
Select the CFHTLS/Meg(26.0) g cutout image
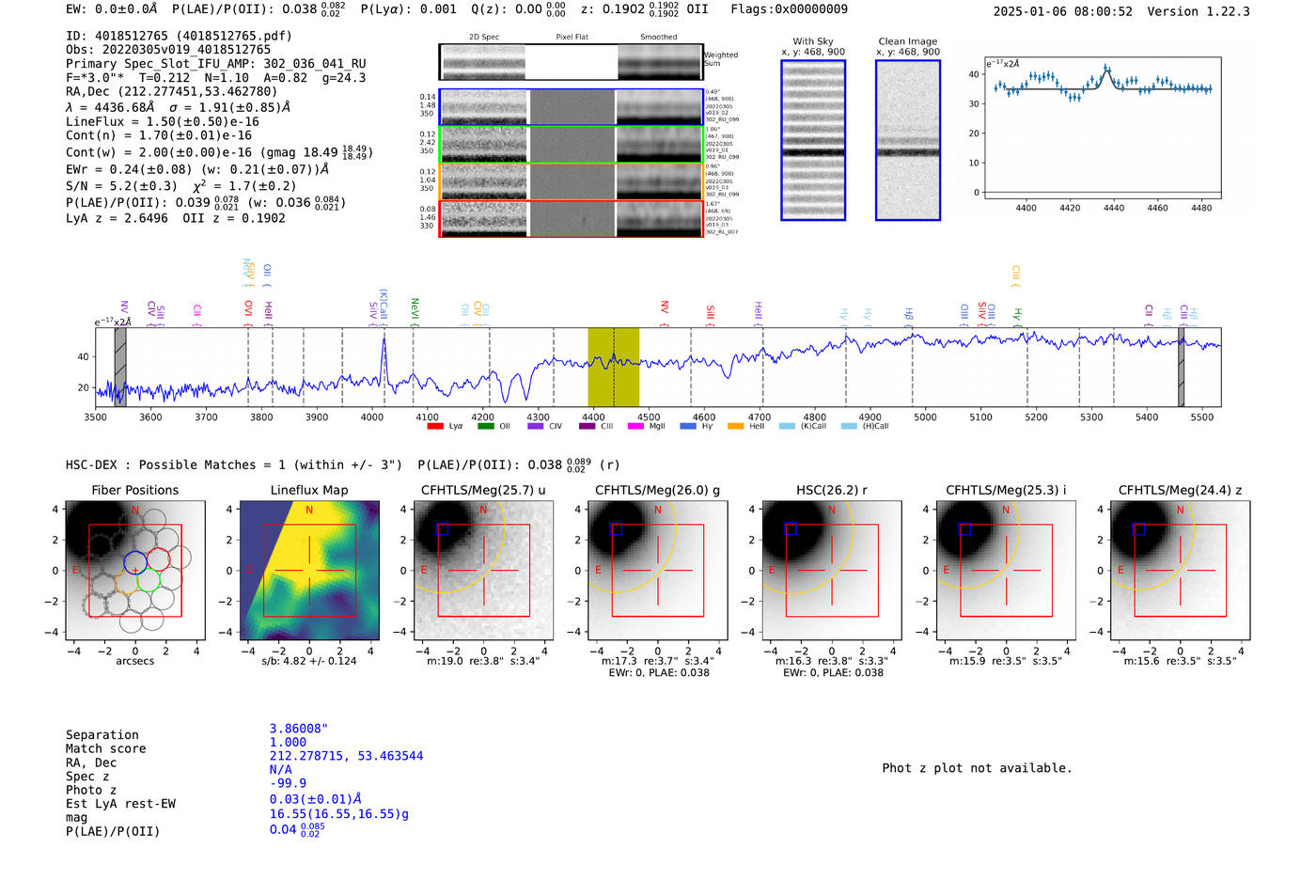click(x=657, y=570)
